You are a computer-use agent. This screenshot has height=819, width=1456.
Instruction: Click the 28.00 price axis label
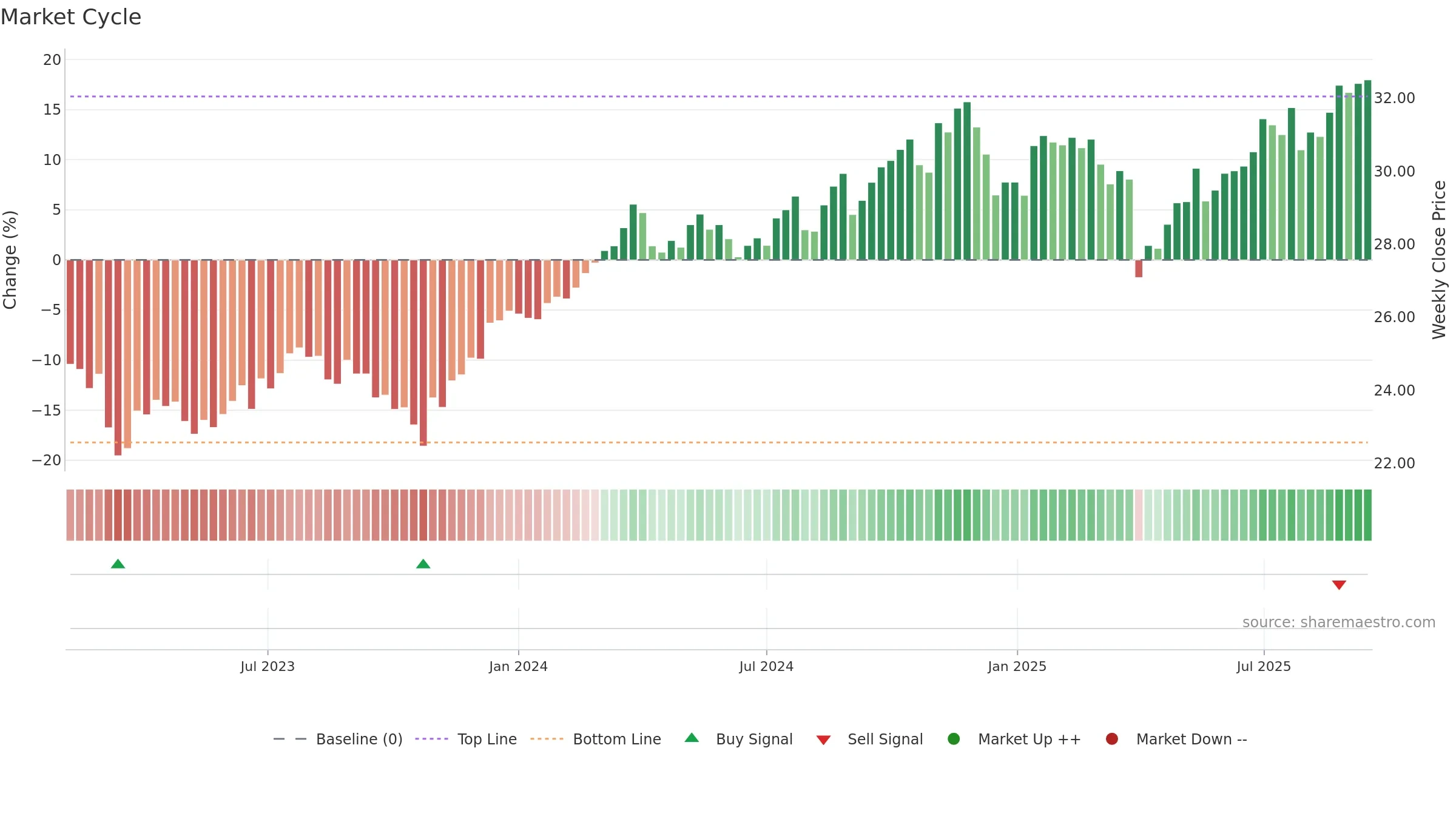pos(1394,244)
